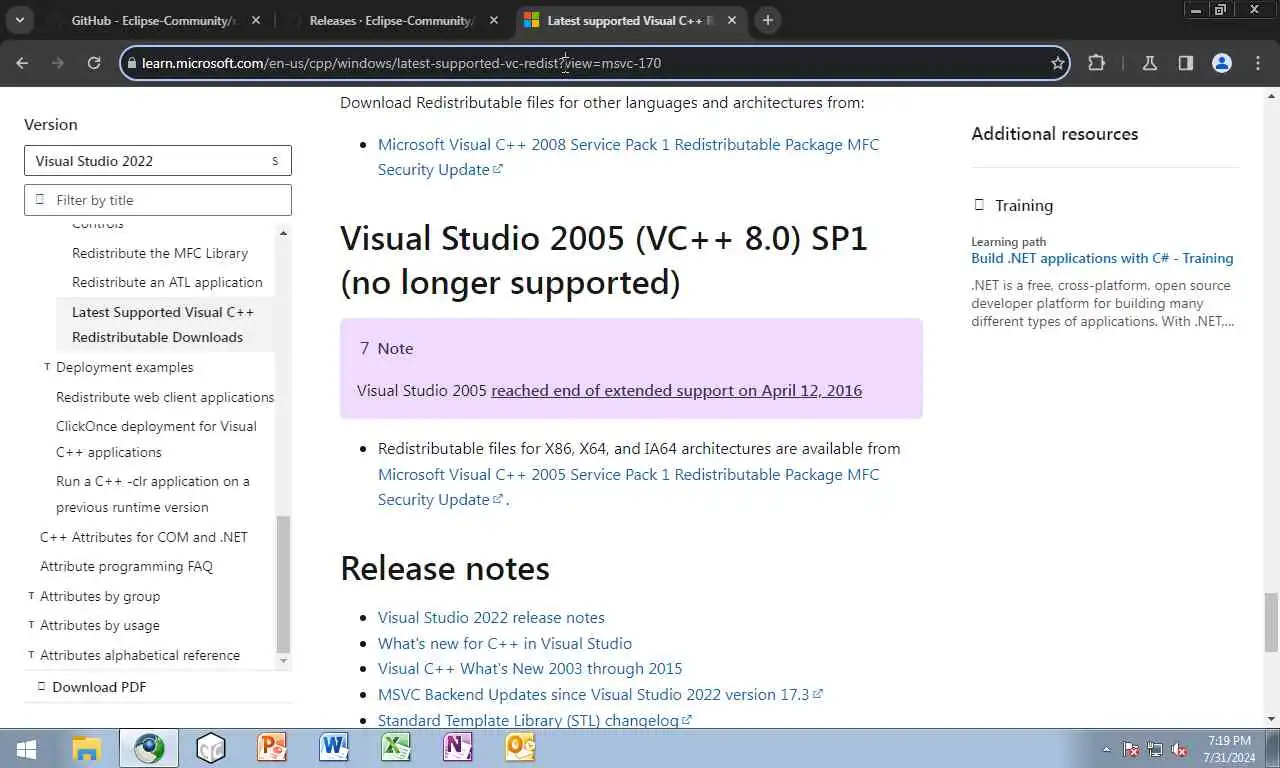Viewport: 1280px width, 768px height.
Task: Focus the learn.microsoft.com address bar
Action: (595, 63)
